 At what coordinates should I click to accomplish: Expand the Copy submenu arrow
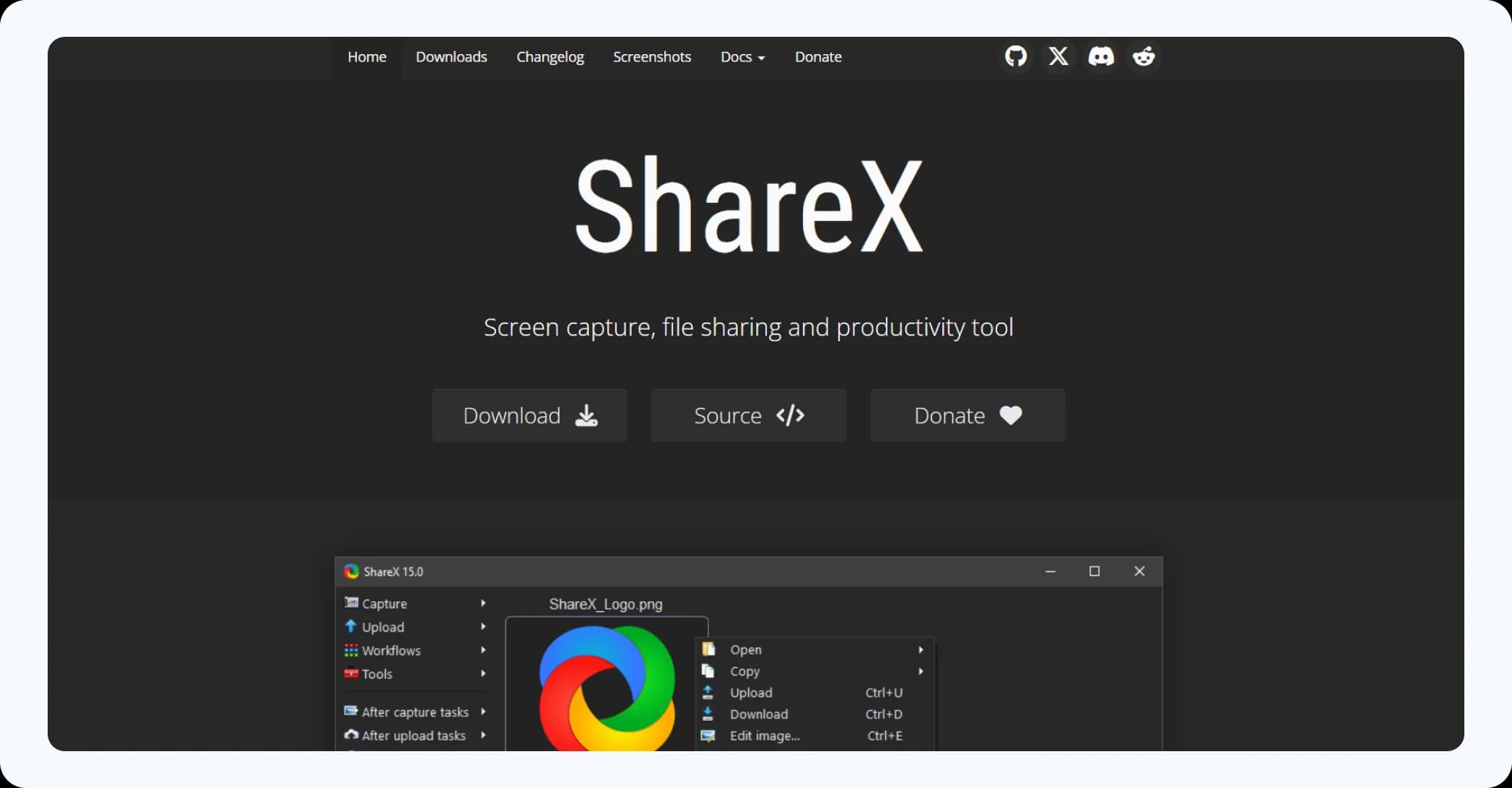[921, 671]
